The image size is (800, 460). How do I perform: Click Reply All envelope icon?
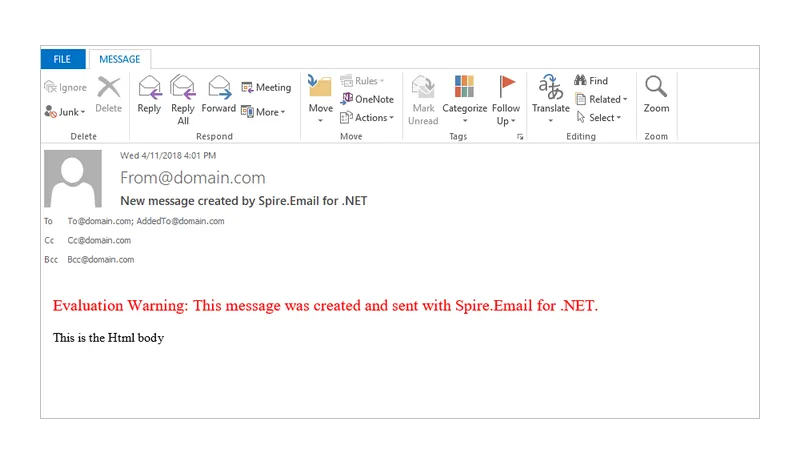point(183,87)
